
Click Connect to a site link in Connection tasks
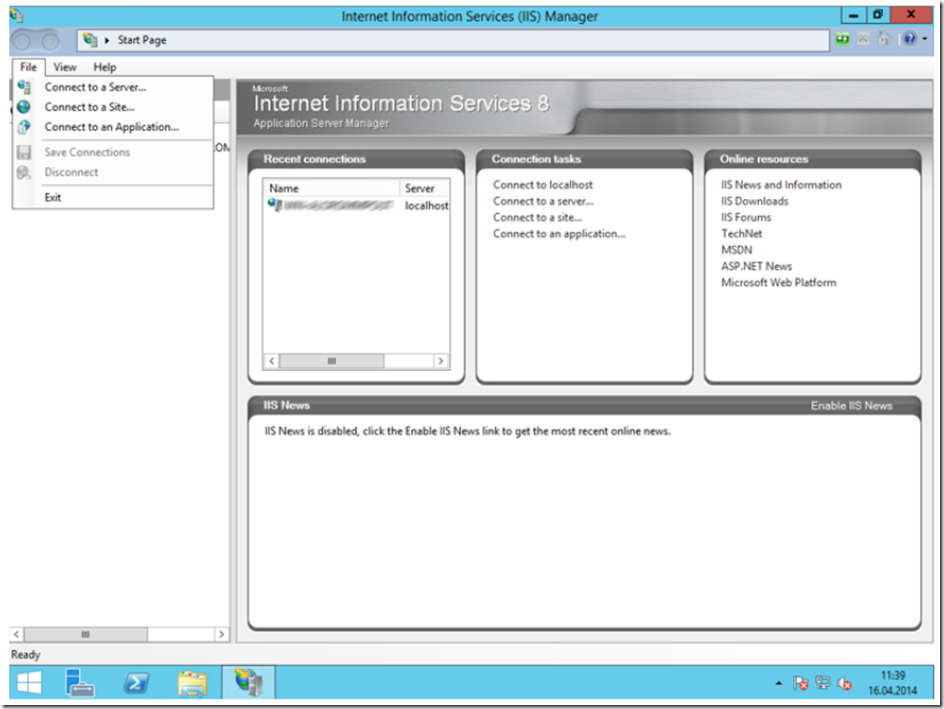pyautogui.click(x=538, y=217)
